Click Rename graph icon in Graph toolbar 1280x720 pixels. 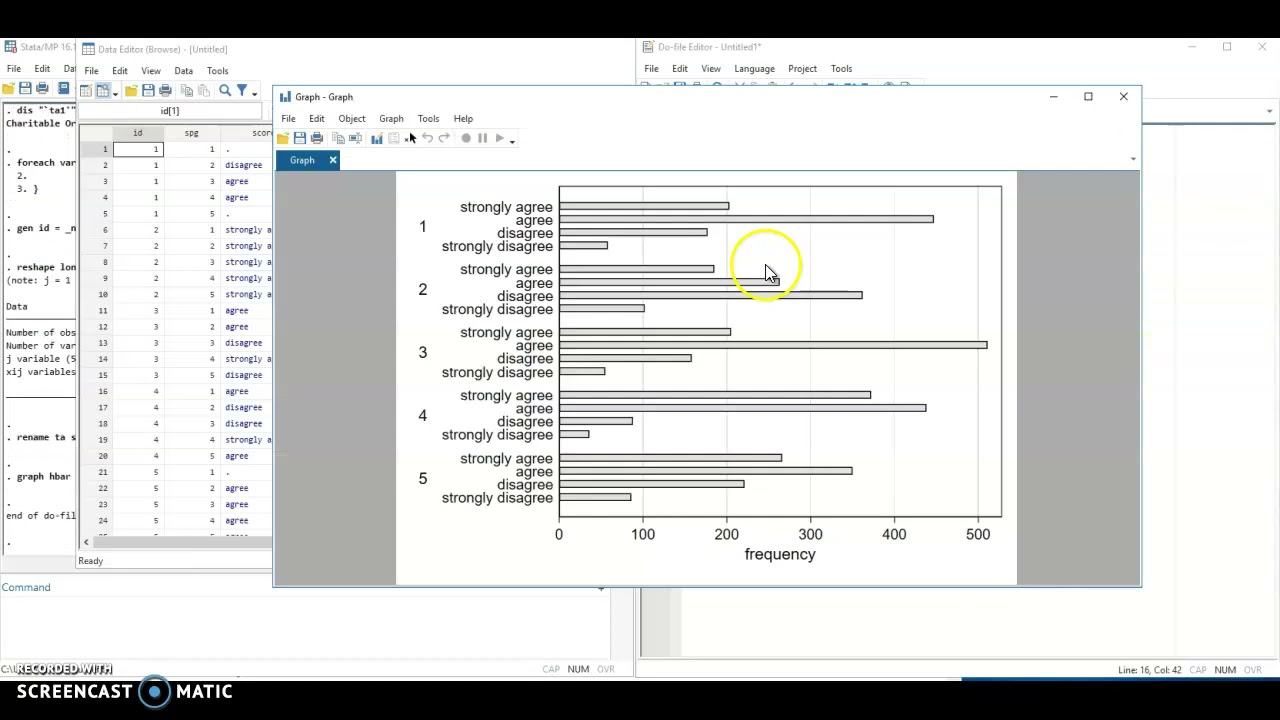click(355, 138)
